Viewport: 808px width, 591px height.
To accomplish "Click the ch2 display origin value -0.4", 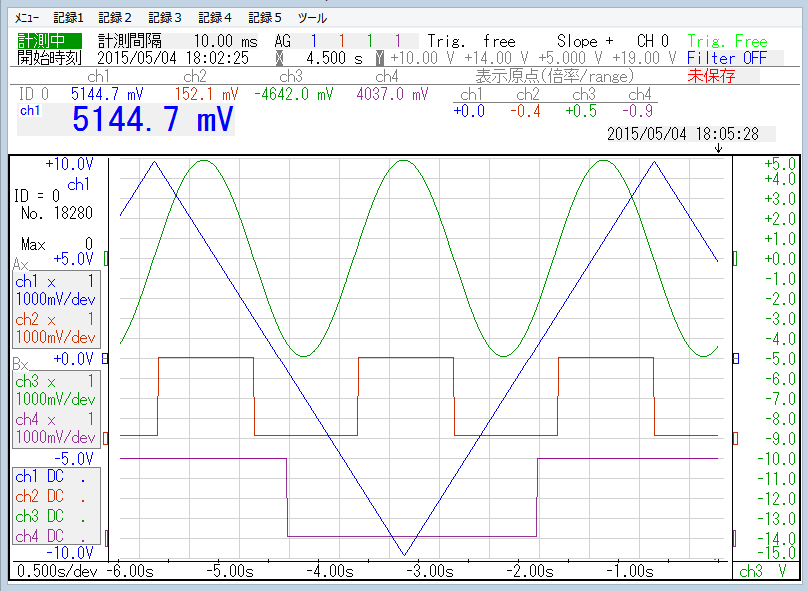I will point(526,111).
